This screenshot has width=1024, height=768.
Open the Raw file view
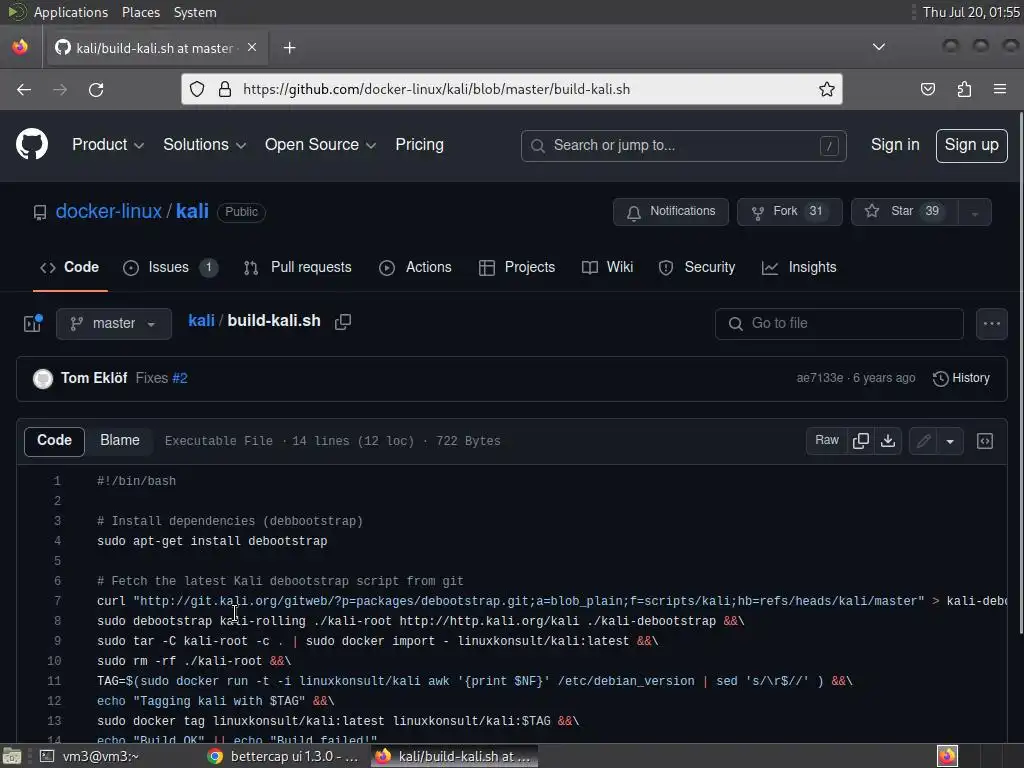(827, 441)
